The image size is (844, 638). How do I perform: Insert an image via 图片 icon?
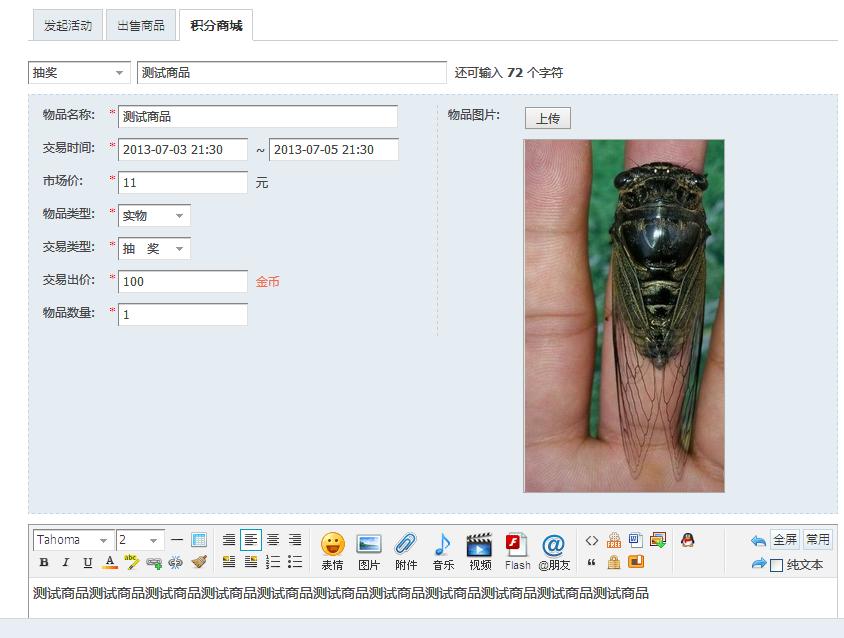[369, 551]
